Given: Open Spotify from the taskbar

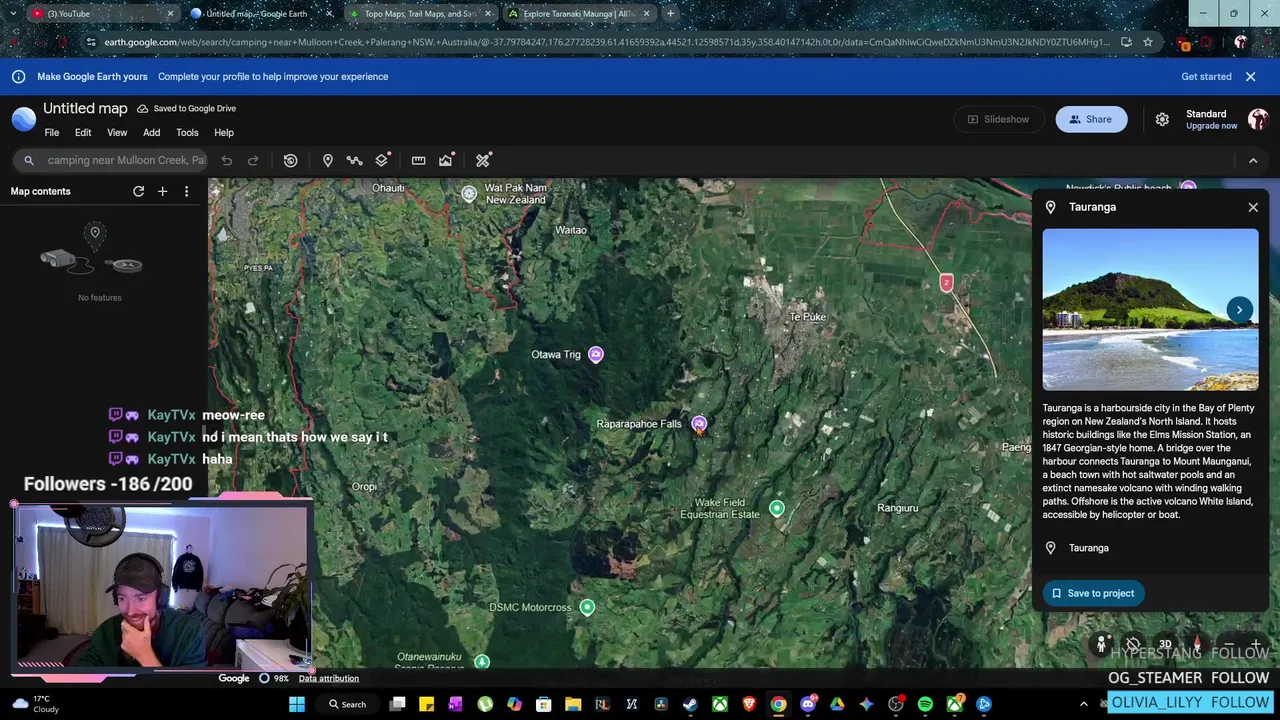Looking at the screenshot, I should pyautogui.click(x=925, y=704).
